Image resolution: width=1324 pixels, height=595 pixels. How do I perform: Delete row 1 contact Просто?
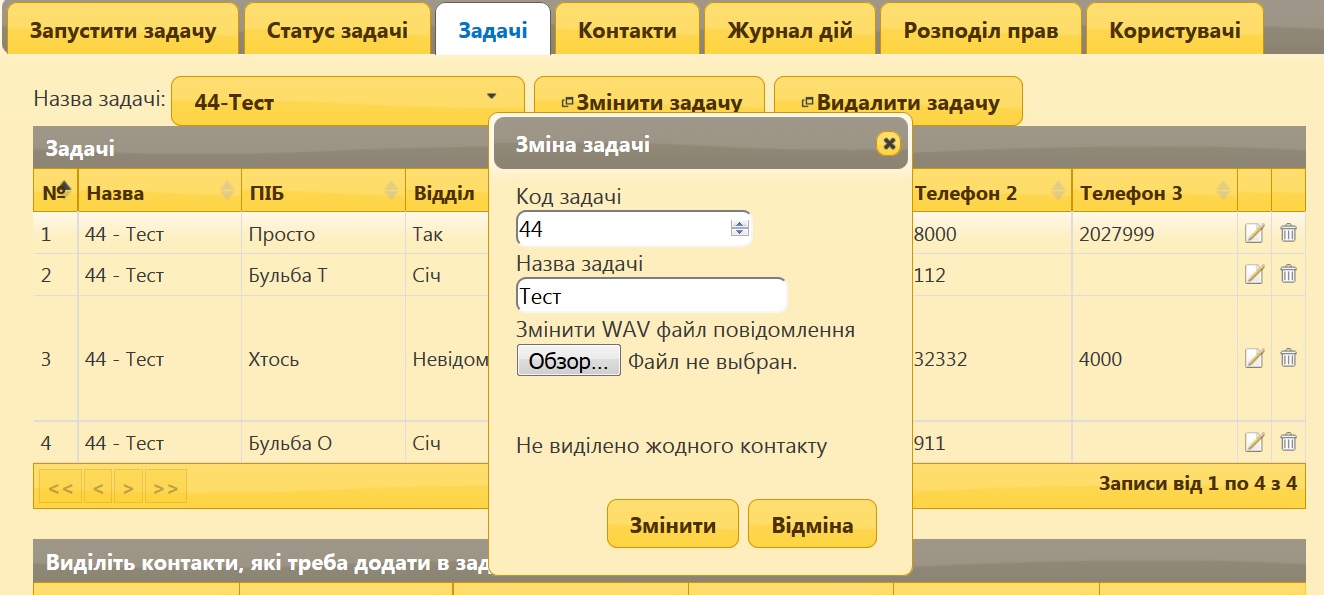coord(1289,234)
